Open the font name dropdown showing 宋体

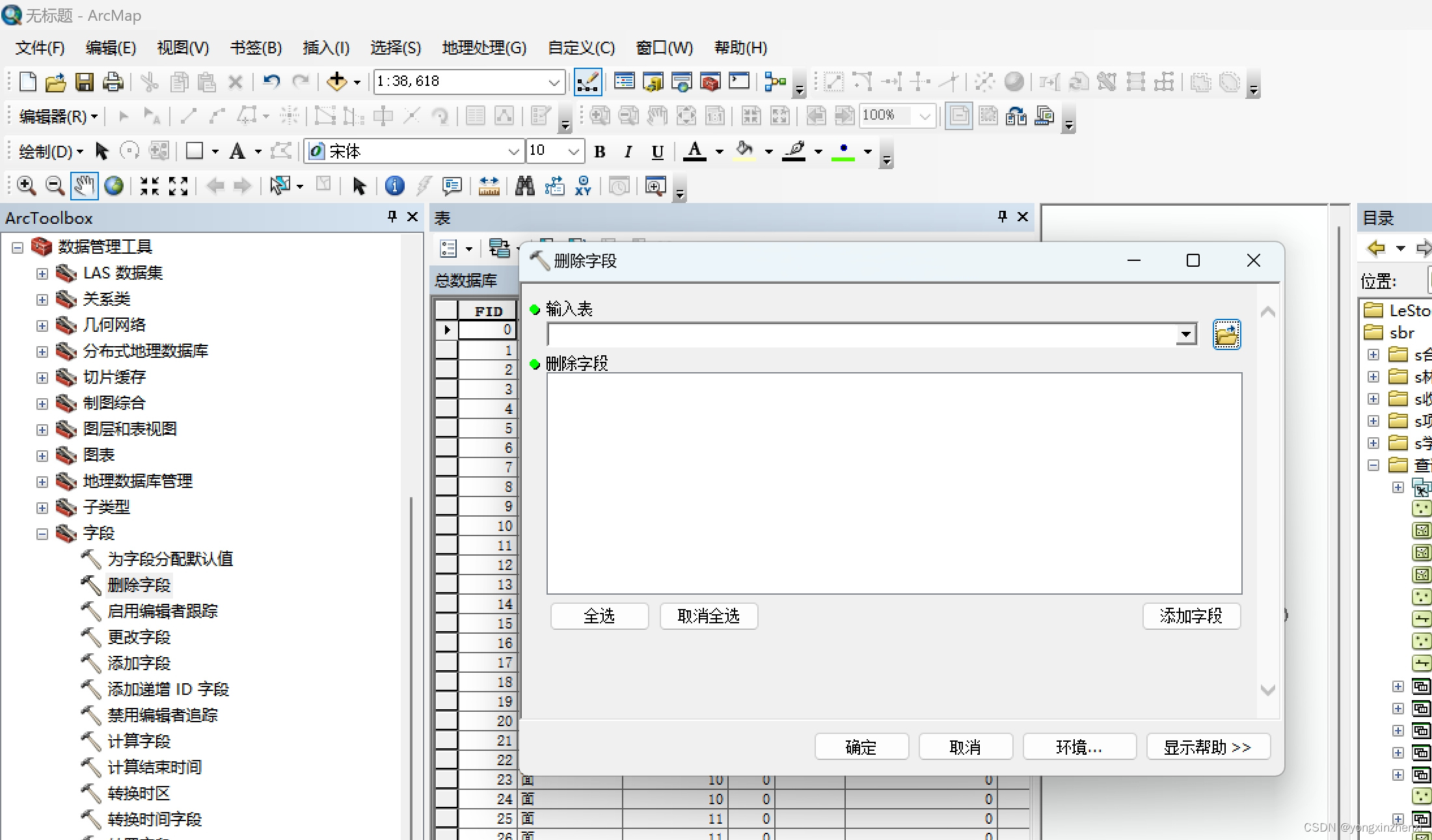pos(514,152)
